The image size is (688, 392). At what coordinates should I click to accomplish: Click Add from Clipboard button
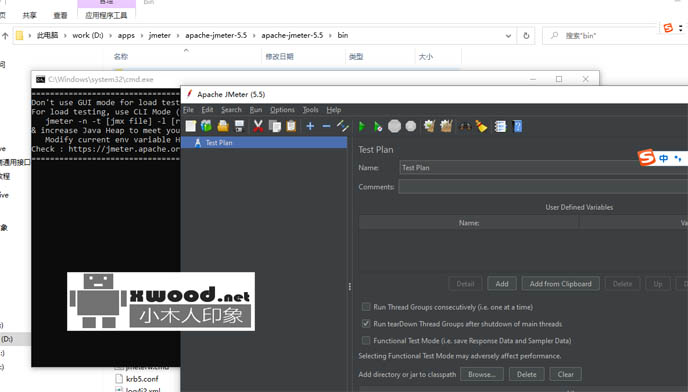click(560, 284)
